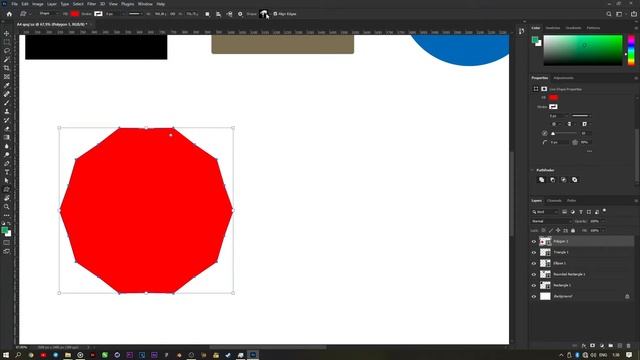Screen dimensions: 640x360
Task: Click the Home icon in options bar
Action: click(9, 14)
